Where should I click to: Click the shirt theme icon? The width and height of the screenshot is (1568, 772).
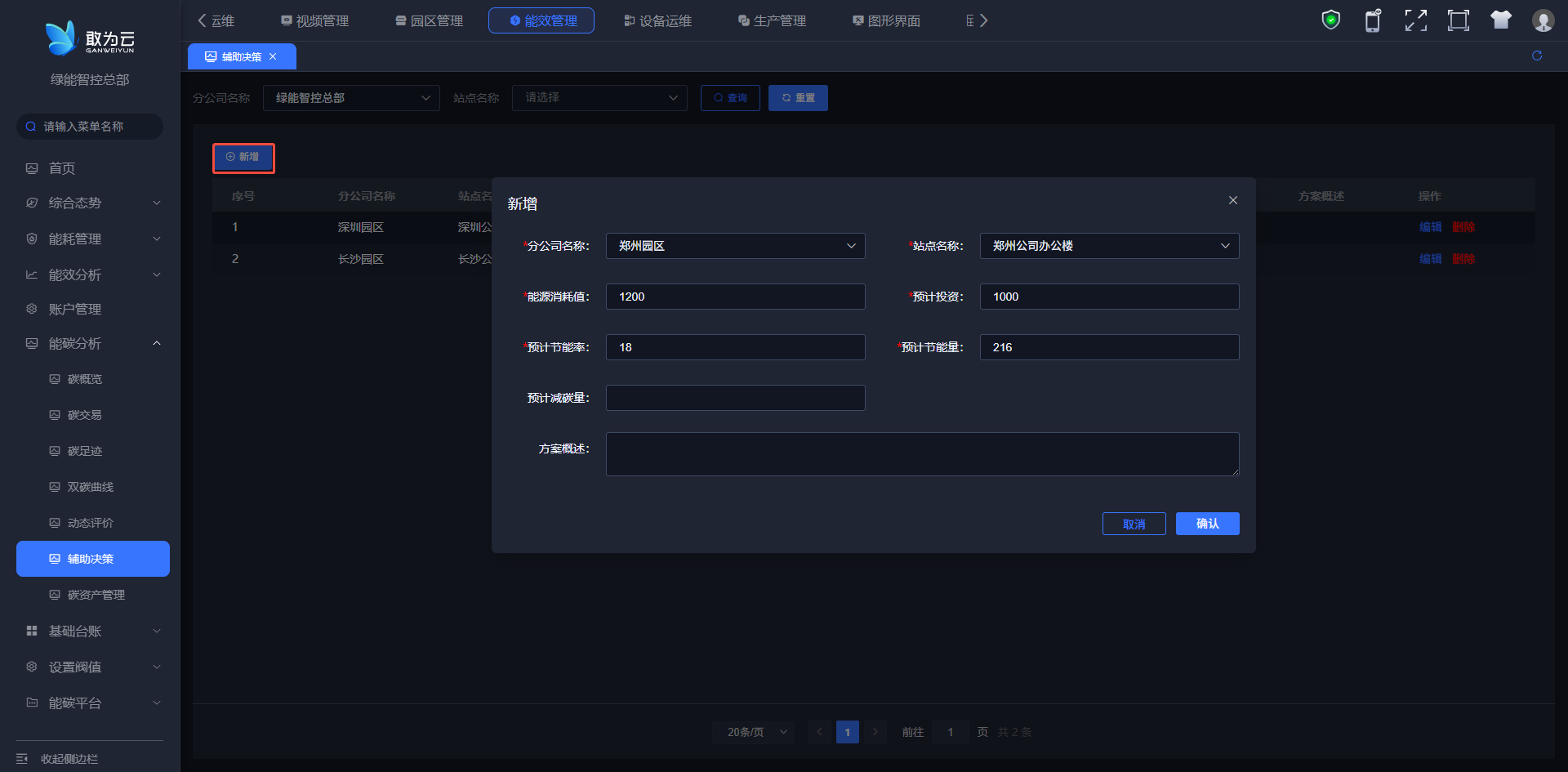pyautogui.click(x=1500, y=20)
